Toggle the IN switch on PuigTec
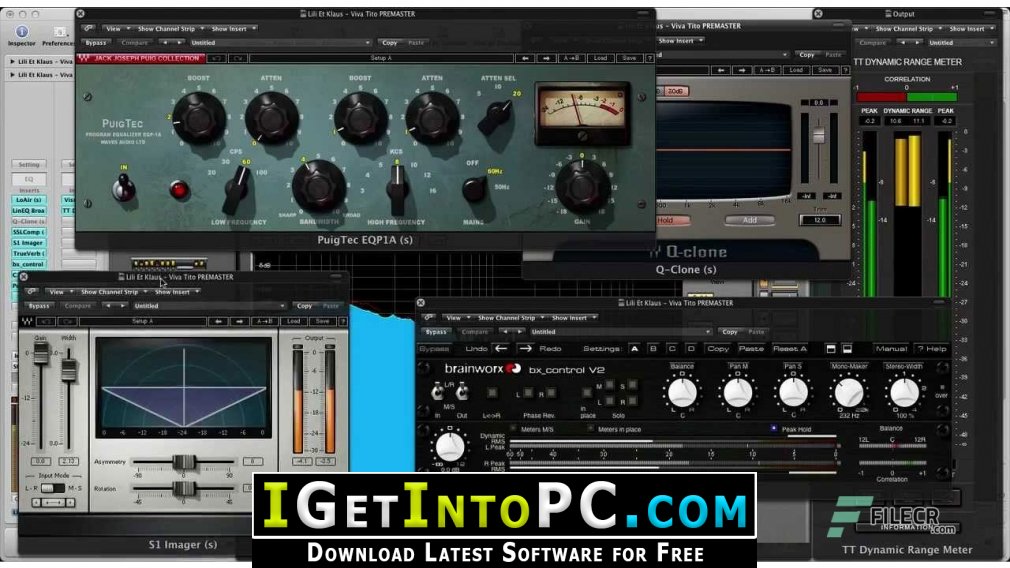Image resolution: width=1010 pixels, height=568 pixels. (123, 188)
